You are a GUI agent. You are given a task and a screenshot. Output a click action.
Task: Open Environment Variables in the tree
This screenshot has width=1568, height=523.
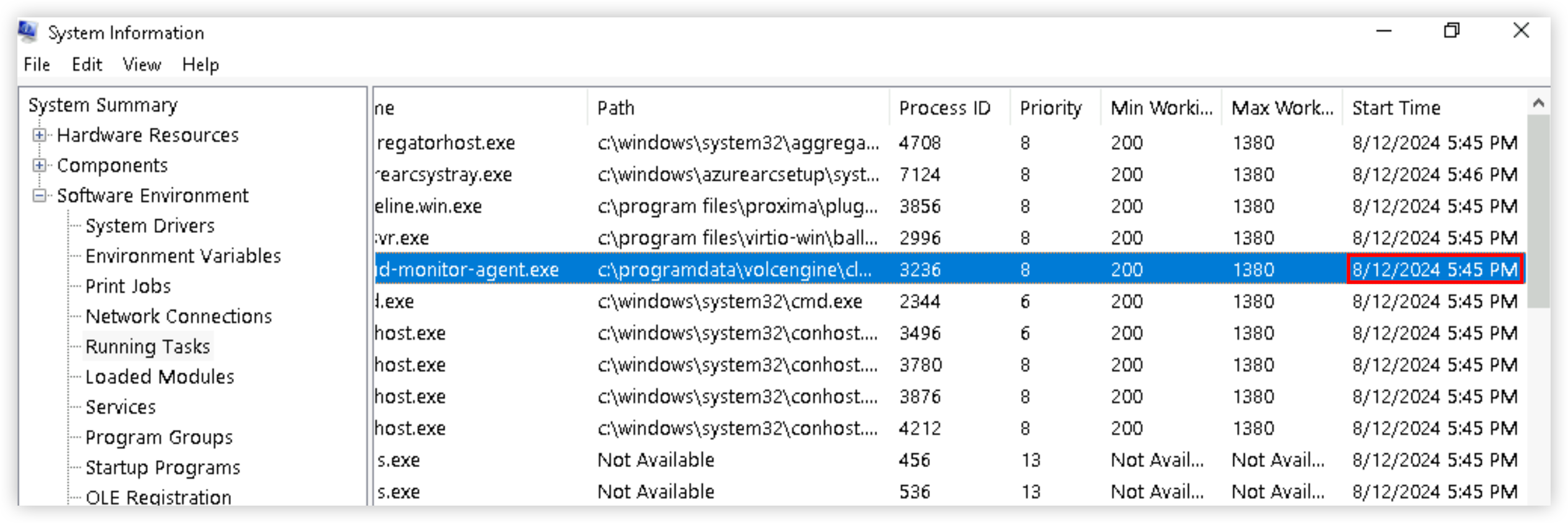pos(182,256)
